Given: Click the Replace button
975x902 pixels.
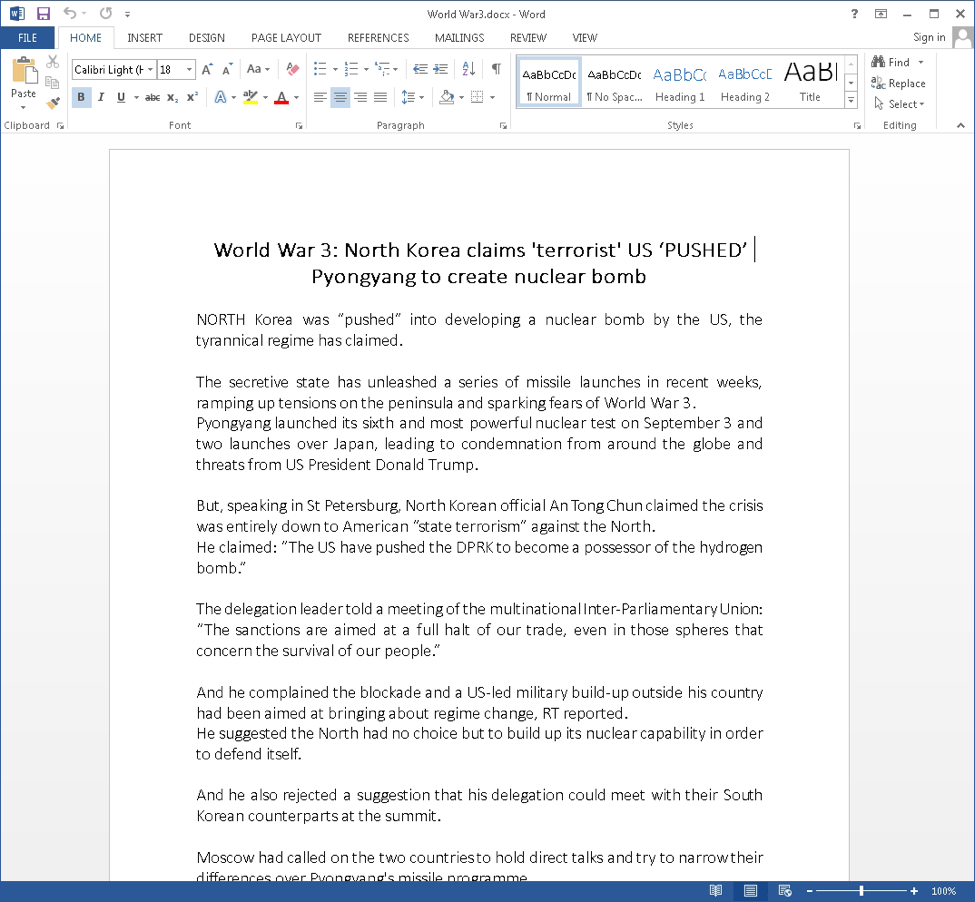Looking at the screenshot, I should point(898,83).
